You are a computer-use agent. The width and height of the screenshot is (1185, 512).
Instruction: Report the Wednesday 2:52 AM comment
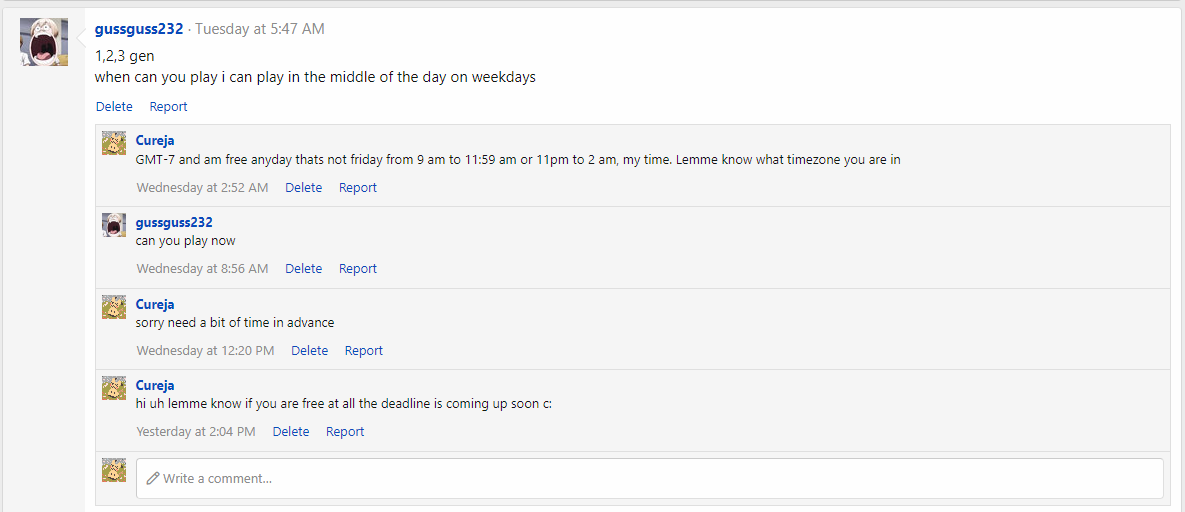(358, 188)
